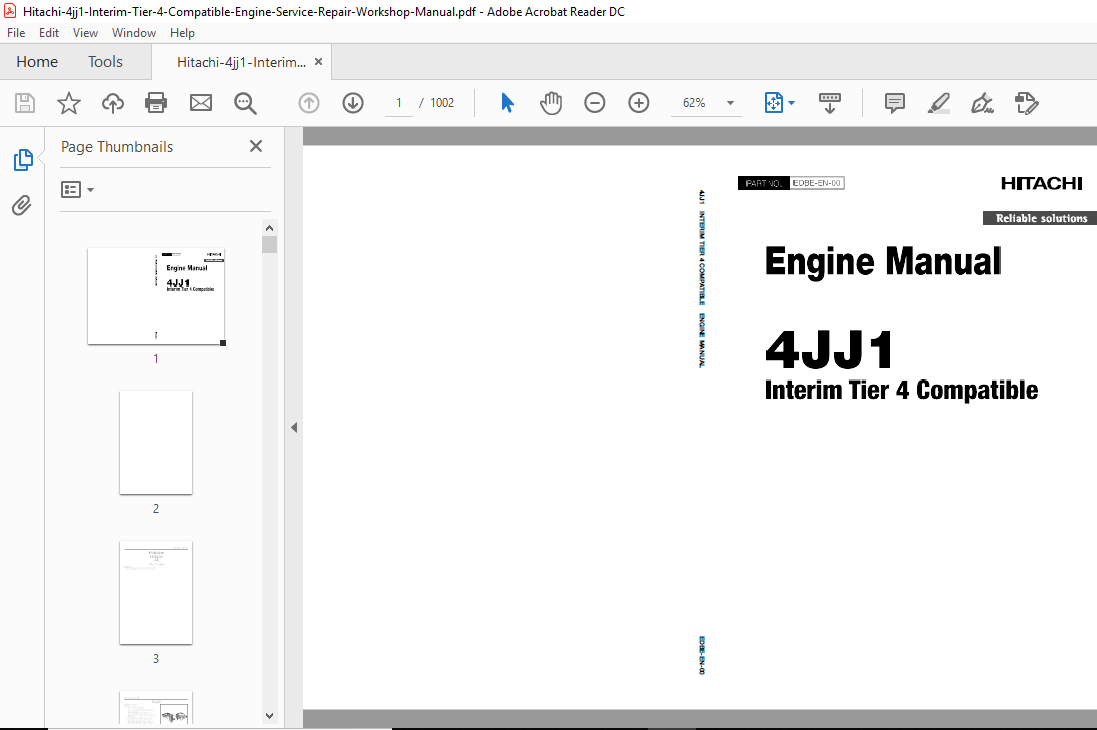Select the highlighter pen tool
The height and width of the screenshot is (730, 1097).
click(938, 103)
